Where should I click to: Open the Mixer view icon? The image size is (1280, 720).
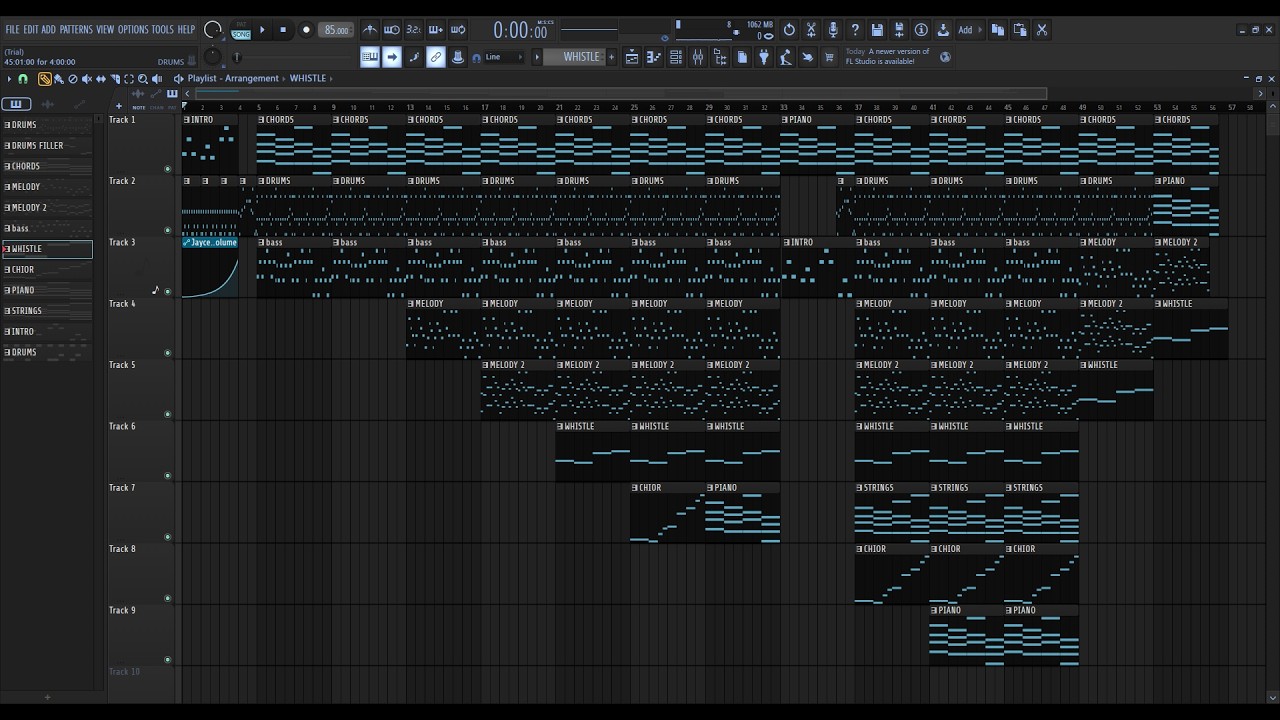coord(698,57)
